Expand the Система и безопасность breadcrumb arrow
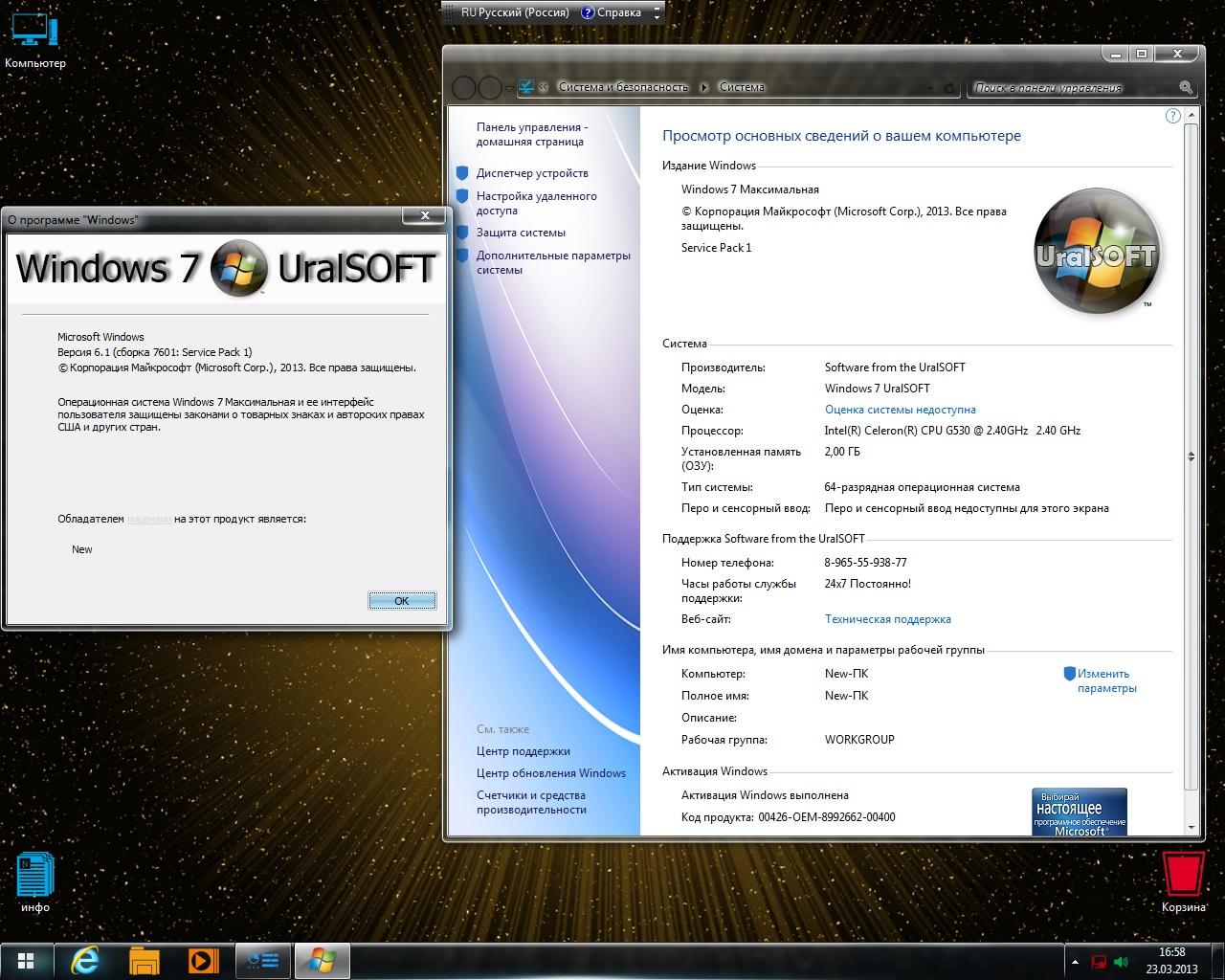 [703, 87]
